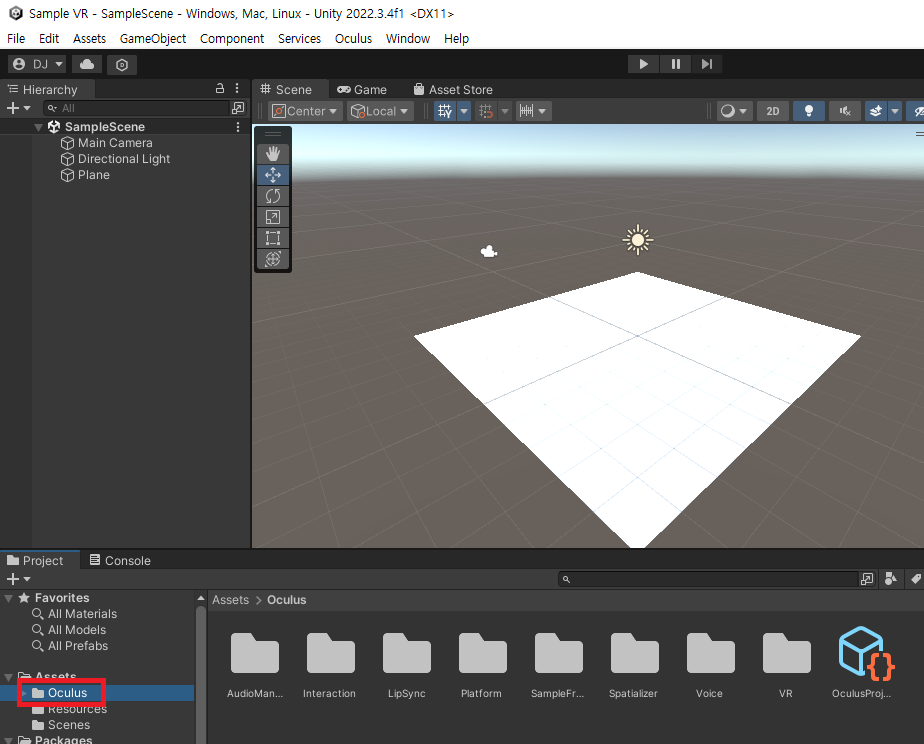The width and height of the screenshot is (924, 744).
Task: Toggle grid snapping icon
Action: [x=486, y=111]
